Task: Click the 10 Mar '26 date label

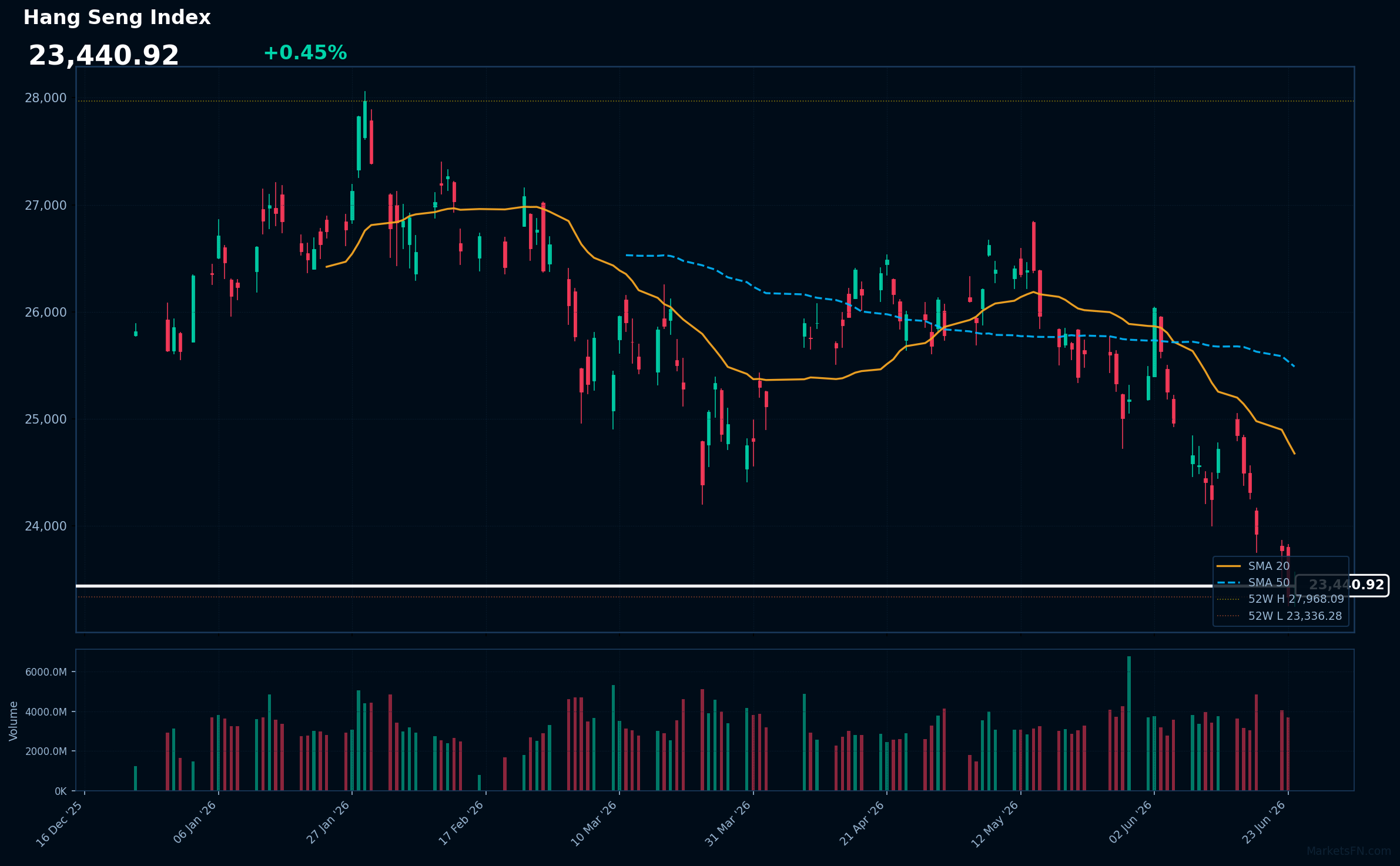Action: pyautogui.click(x=594, y=823)
